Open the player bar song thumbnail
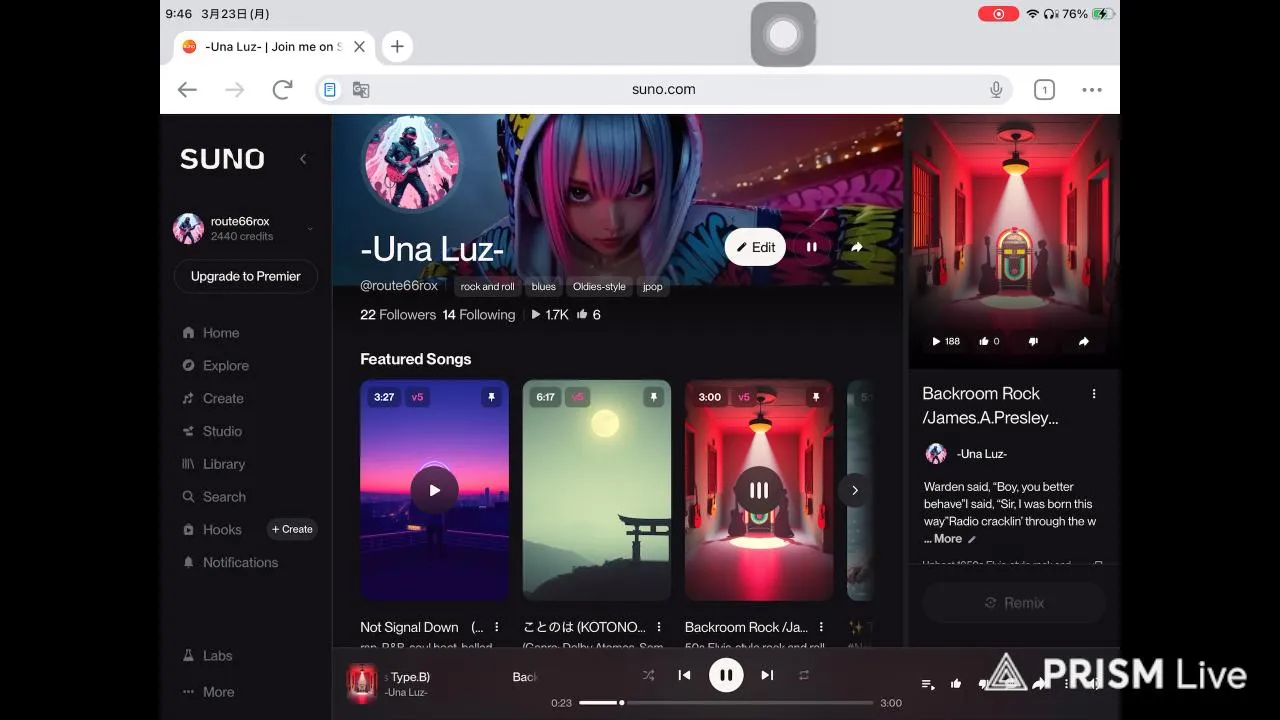The image size is (1280, 720). (x=361, y=683)
